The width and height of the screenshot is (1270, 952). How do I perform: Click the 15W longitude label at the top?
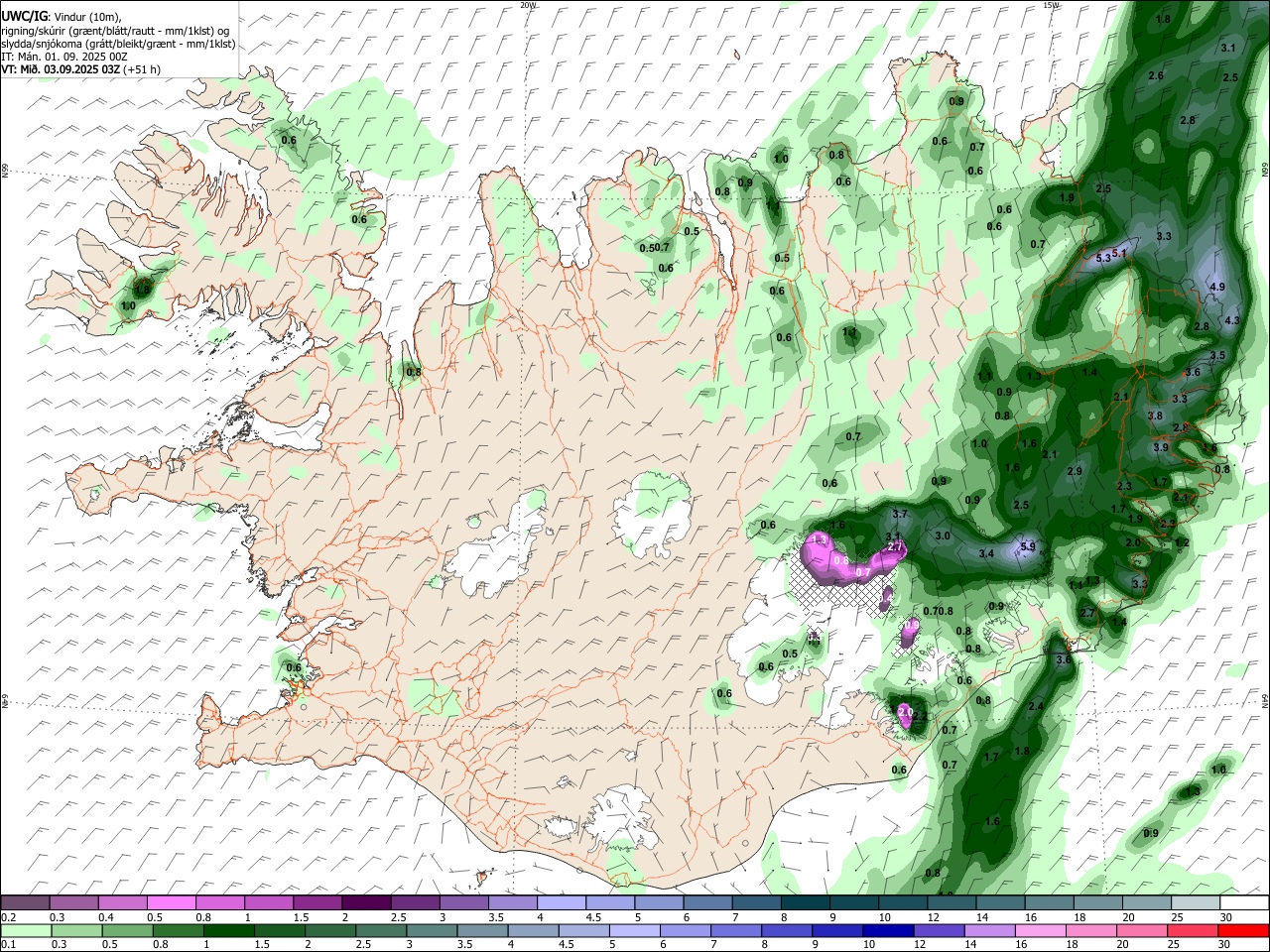coord(1052,5)
